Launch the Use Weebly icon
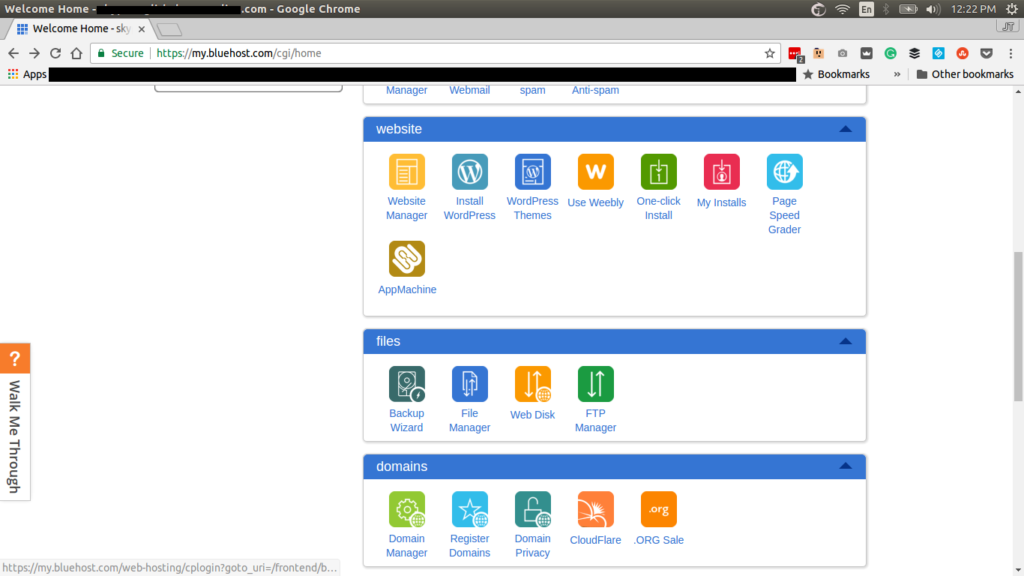This screenshot has width=1024, height=576. [596, 172]
